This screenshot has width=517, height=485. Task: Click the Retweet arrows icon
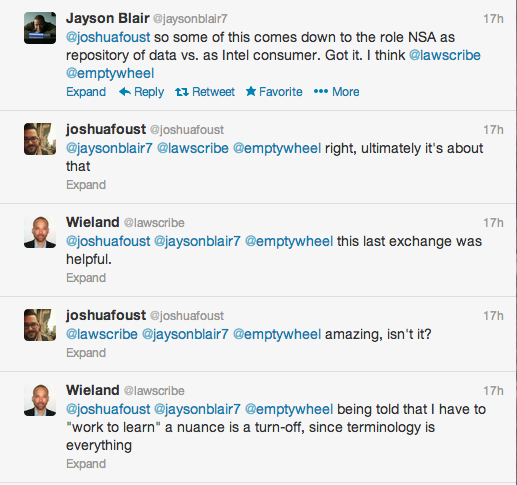pyautogui.click(x=182, y=92)
